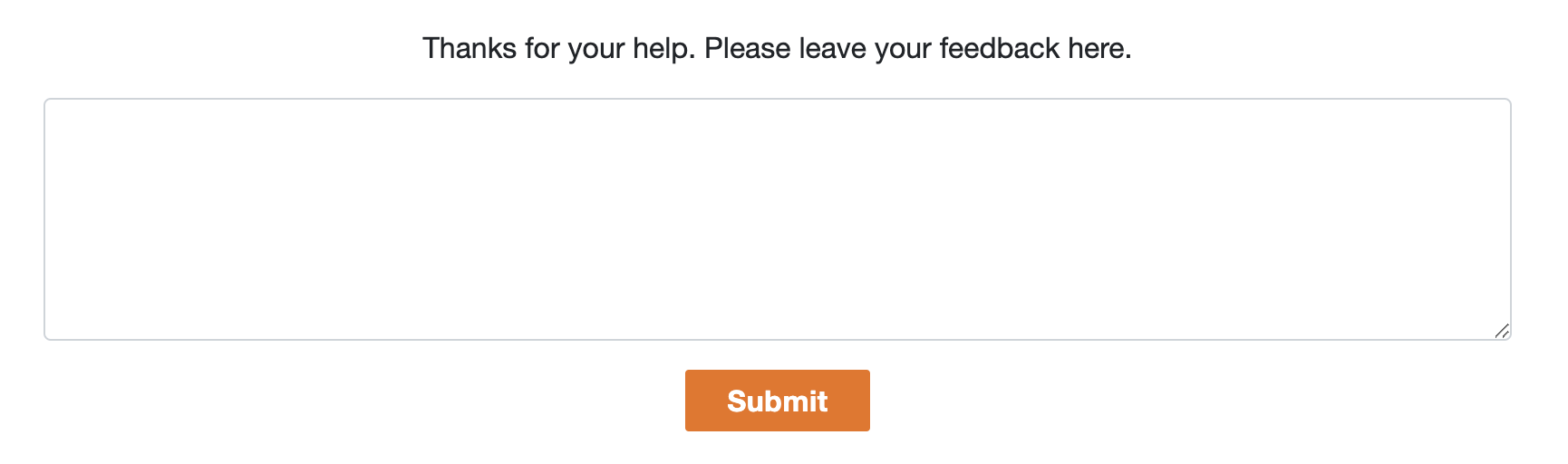Click the 'Please leave your feedback here' sentence

[x=918, y=48]
